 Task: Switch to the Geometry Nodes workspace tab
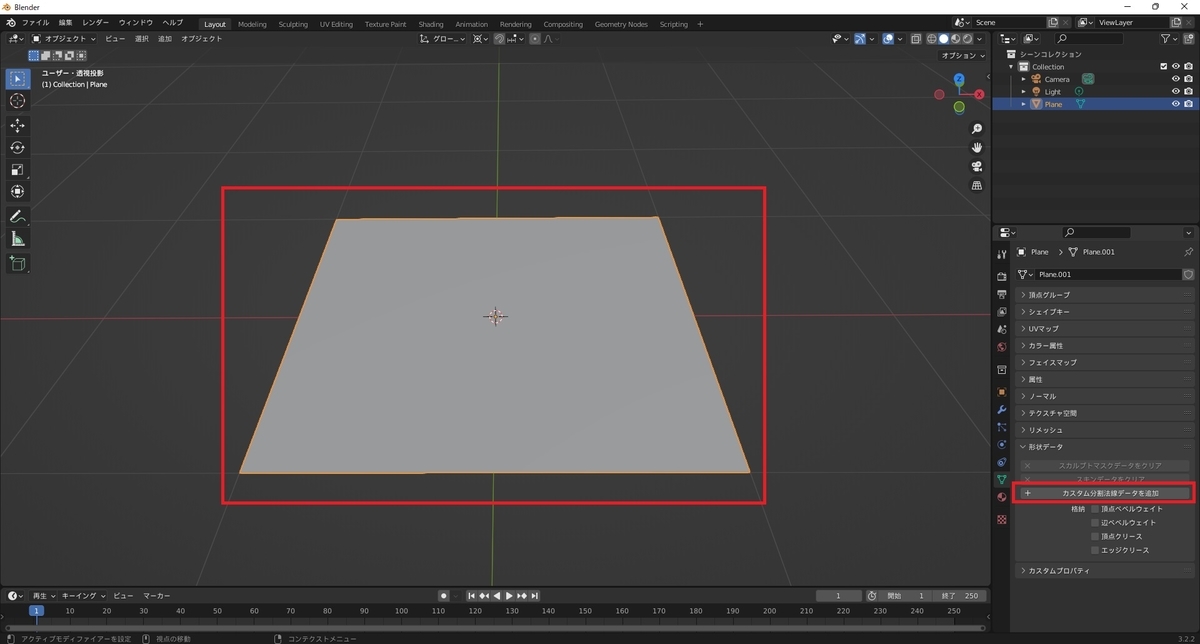coord(621,24)
